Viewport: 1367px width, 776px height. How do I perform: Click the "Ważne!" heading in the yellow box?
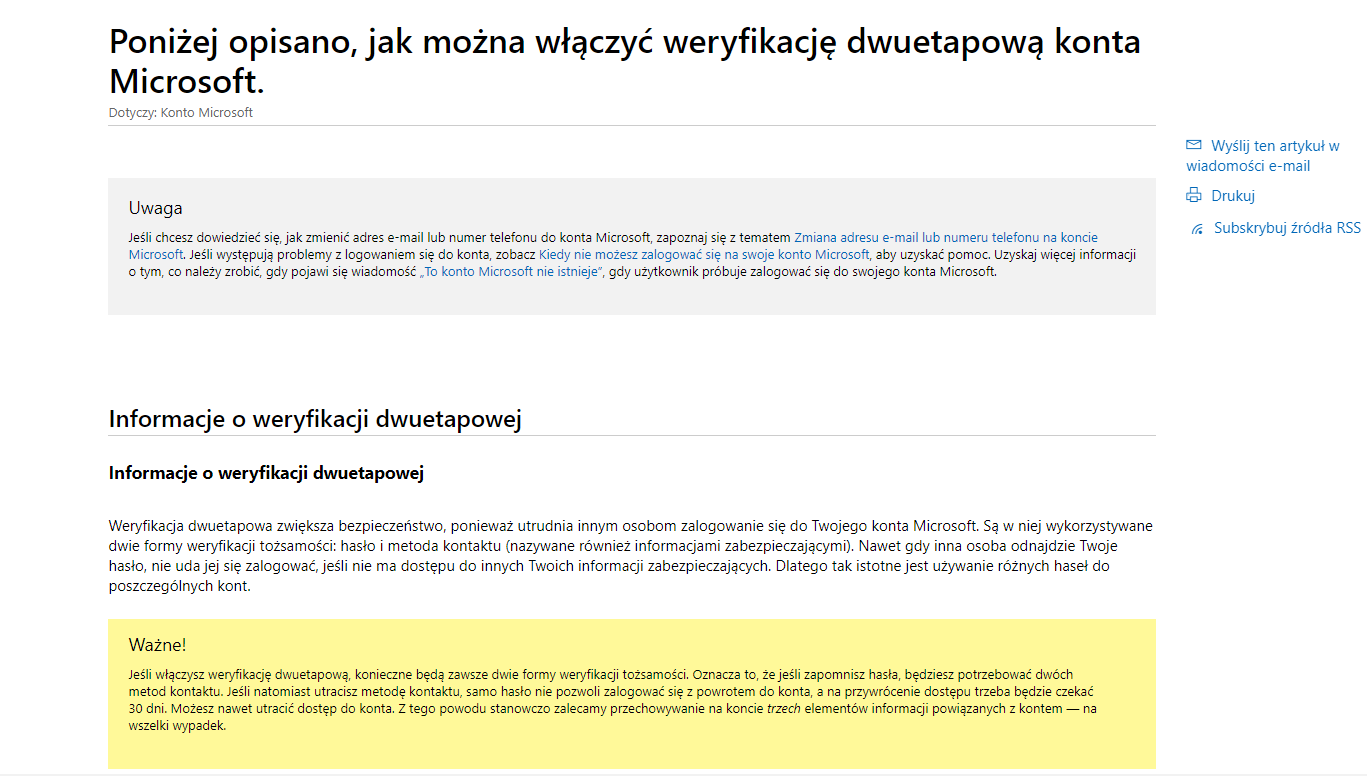[x=158, y=645]
